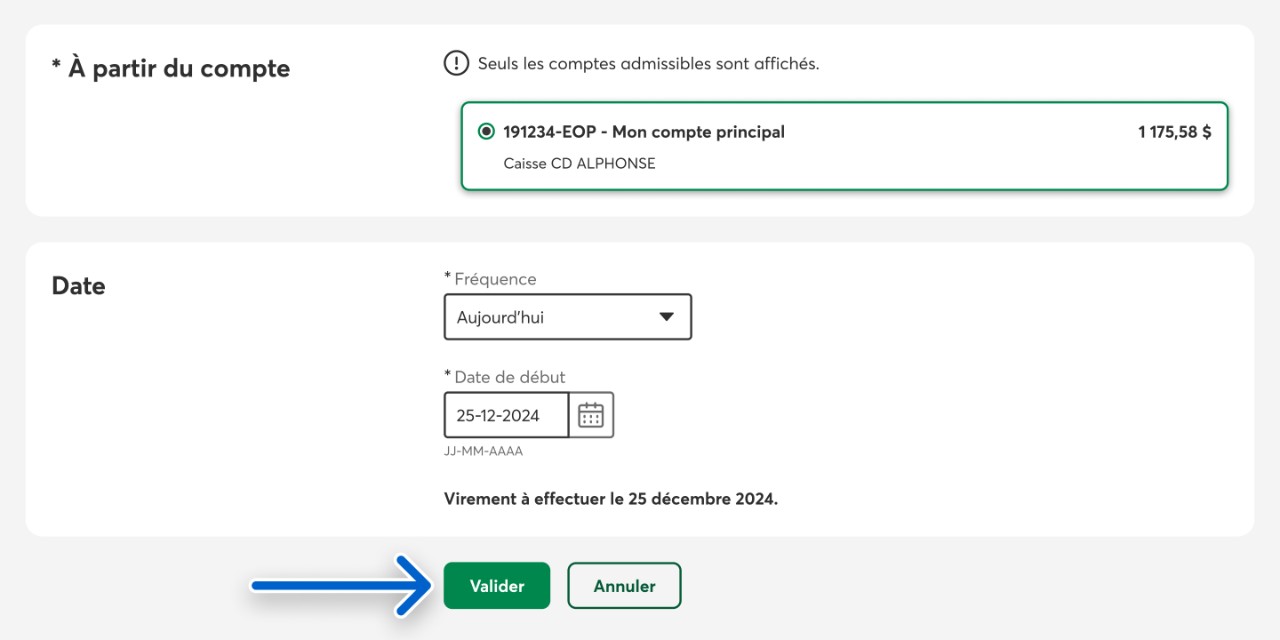Click the Fréquence dropdown triangle arrow

click(667, 317)
